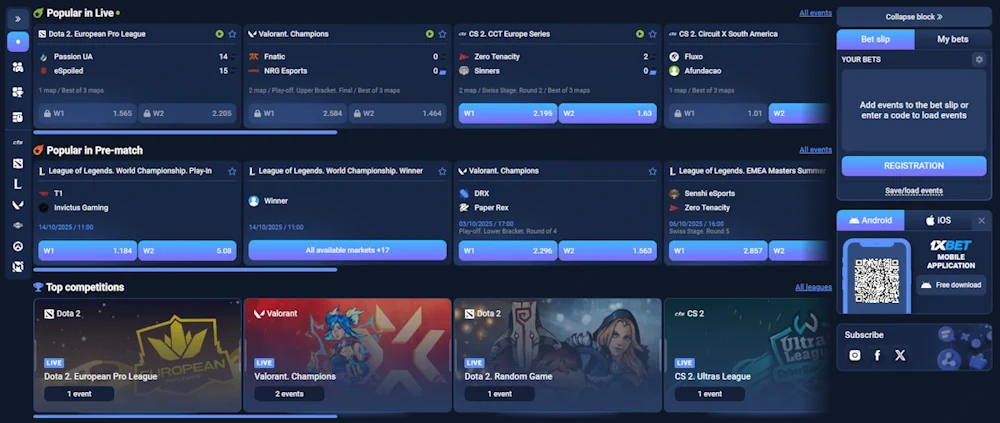
Task: Expand the left sidebar with double chevron
Action: [x=18, y=19]
